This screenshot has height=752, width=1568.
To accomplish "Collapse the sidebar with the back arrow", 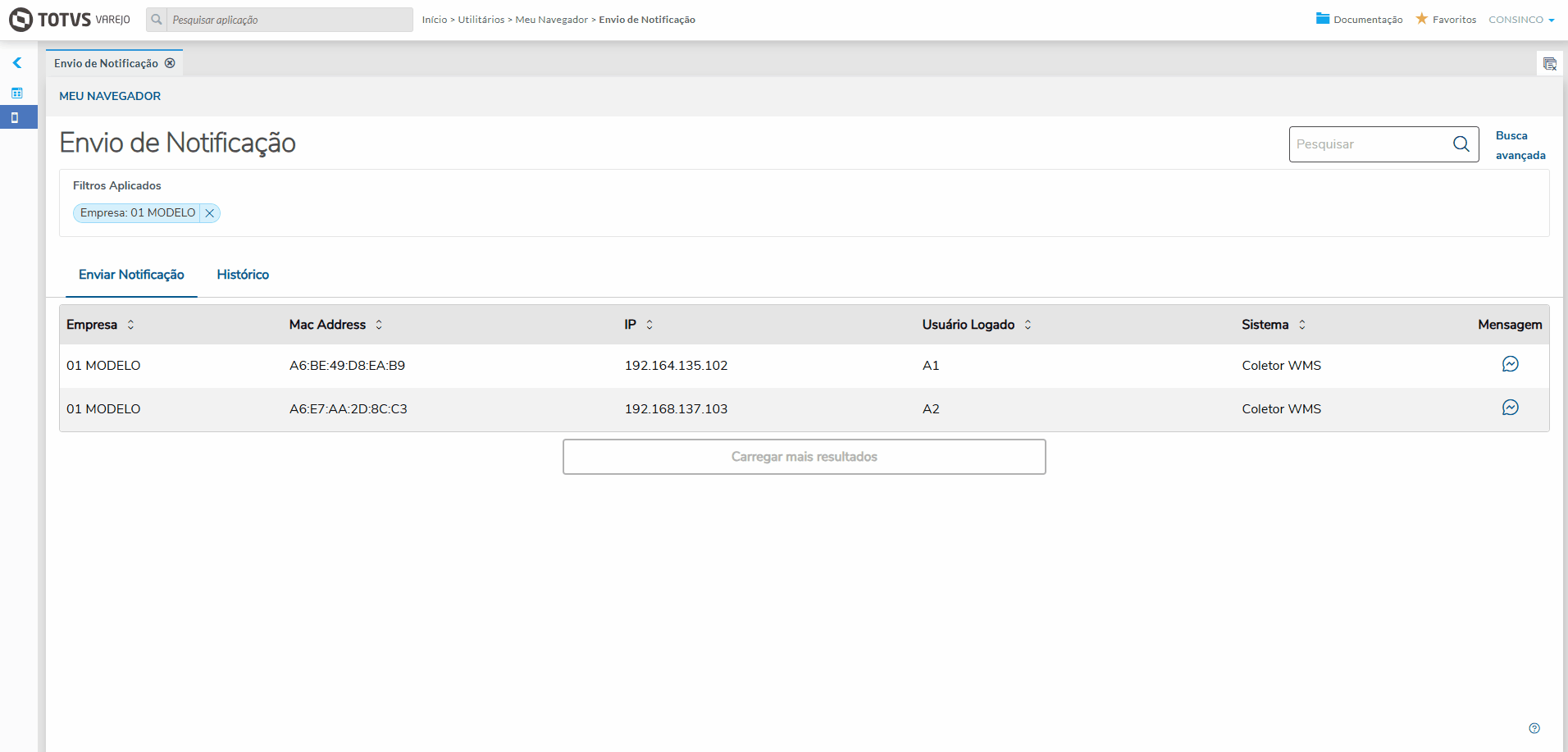I will (17, 63).
